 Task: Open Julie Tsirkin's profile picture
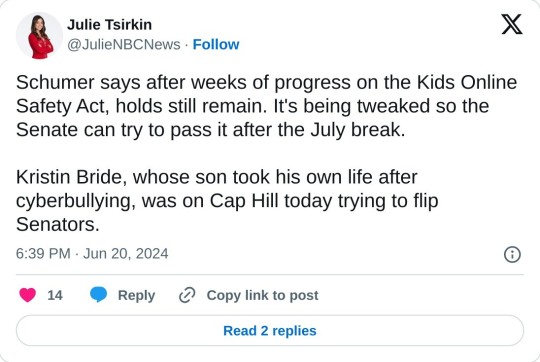(39, 35)
